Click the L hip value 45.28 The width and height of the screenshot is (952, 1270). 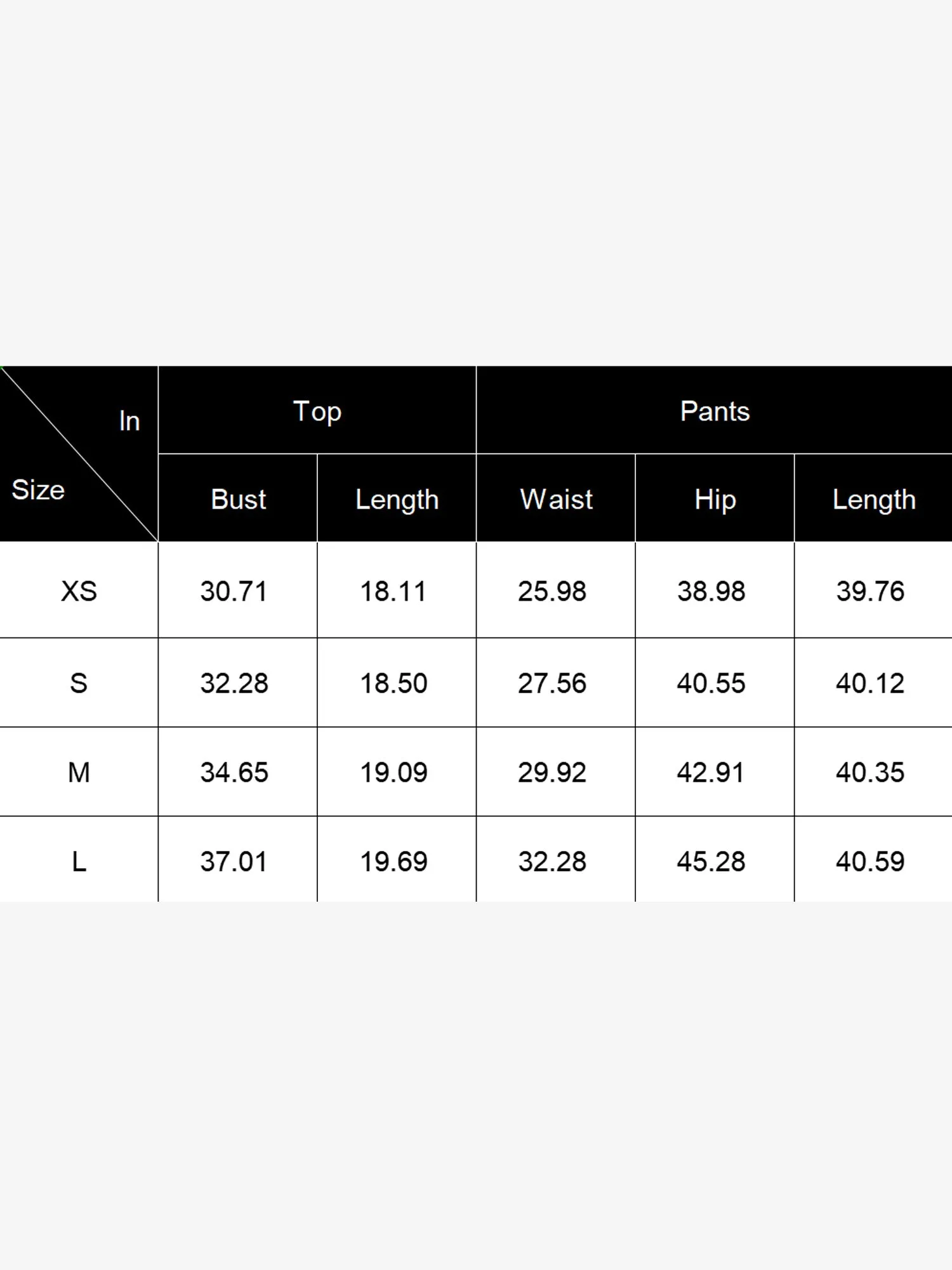711,862
